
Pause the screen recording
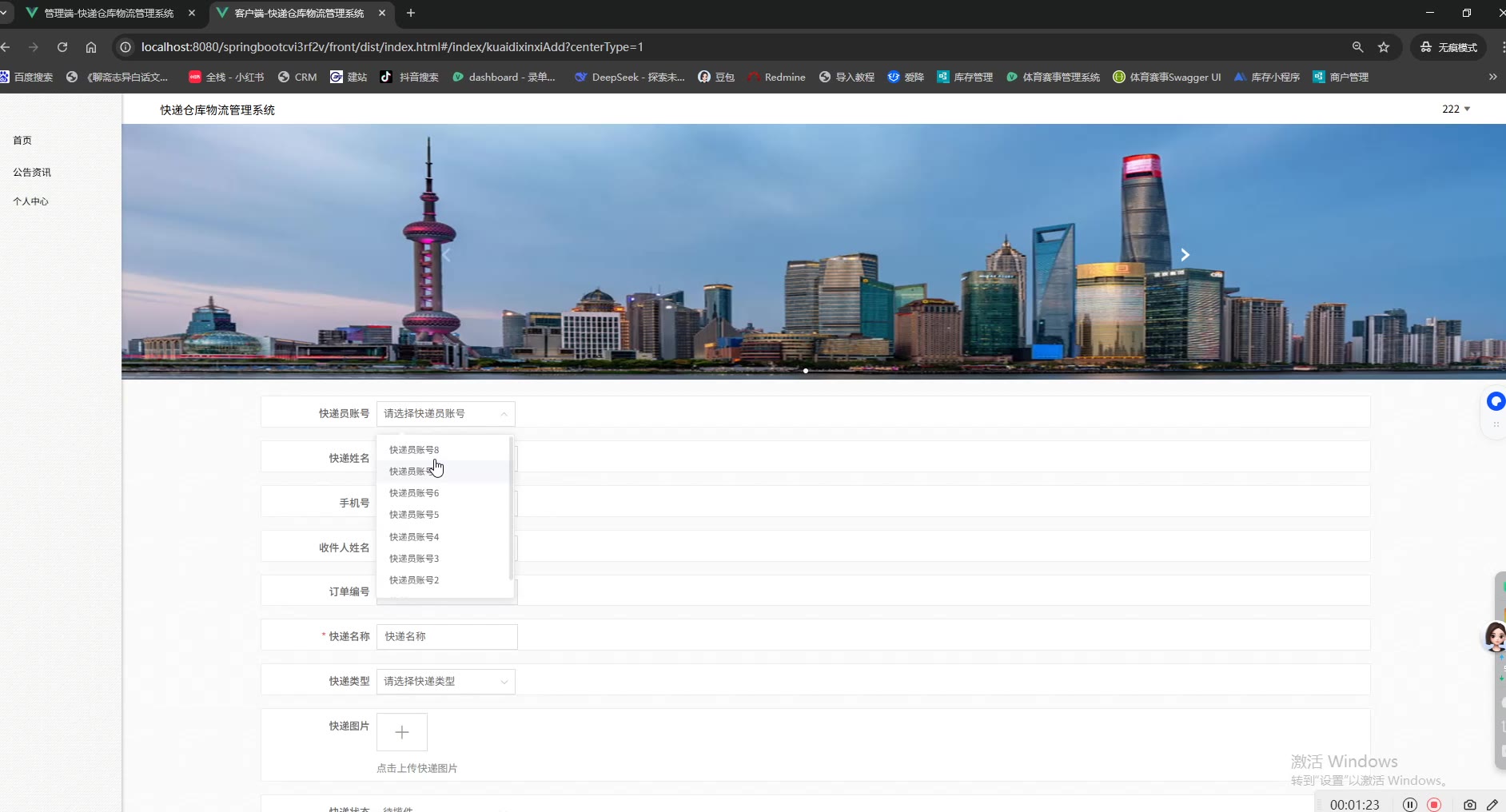tap(1410, 805)
